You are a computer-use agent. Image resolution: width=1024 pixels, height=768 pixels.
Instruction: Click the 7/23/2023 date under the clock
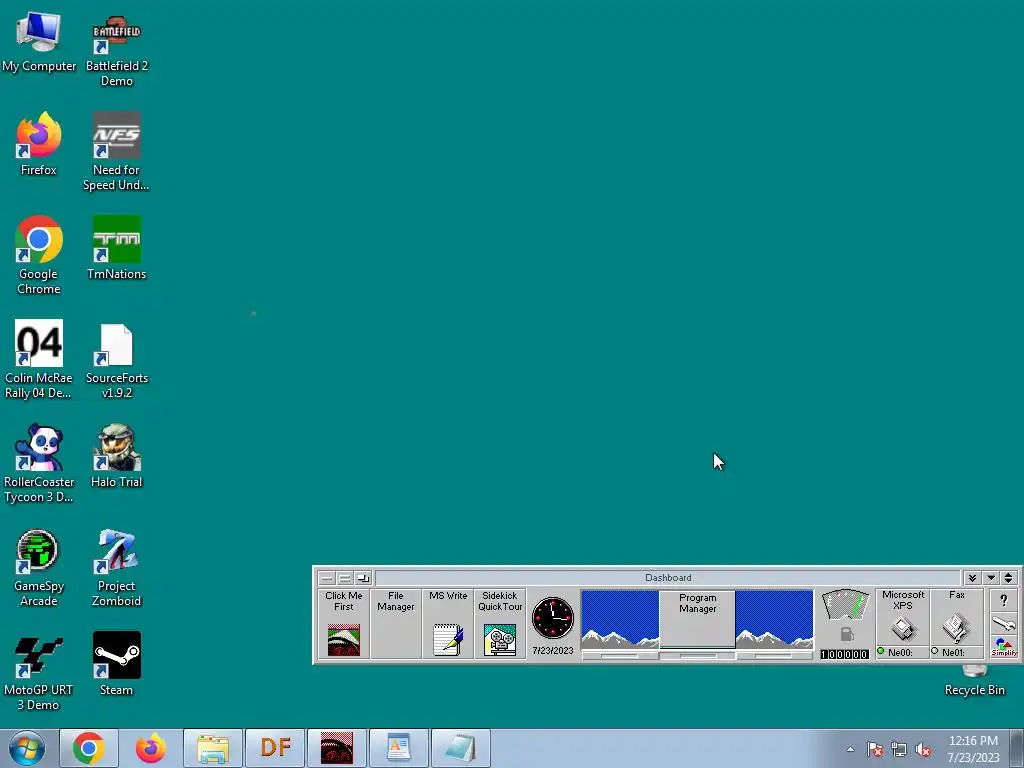pyautogui.click(x=552, y=650)
